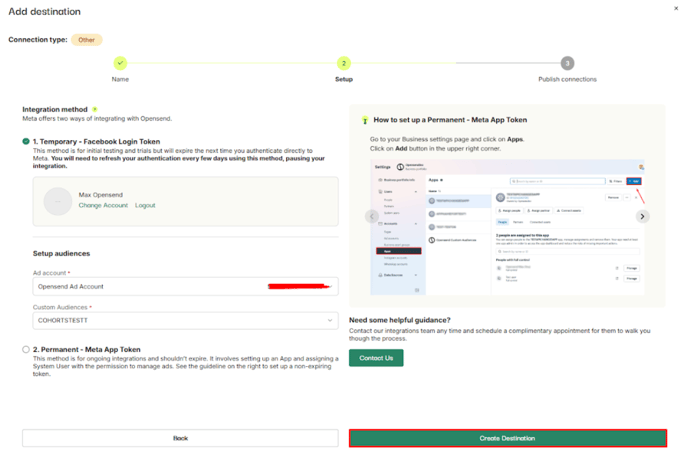688x452 pixels.
Task: Click the Max Opensend profile avatar
Action: pos(59,201)
